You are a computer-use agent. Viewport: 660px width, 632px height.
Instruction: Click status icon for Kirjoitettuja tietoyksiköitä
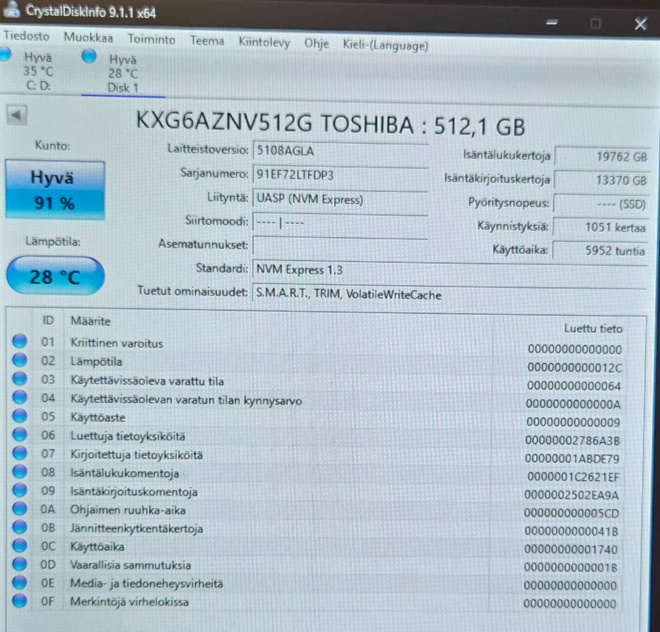tap(19, 453)
